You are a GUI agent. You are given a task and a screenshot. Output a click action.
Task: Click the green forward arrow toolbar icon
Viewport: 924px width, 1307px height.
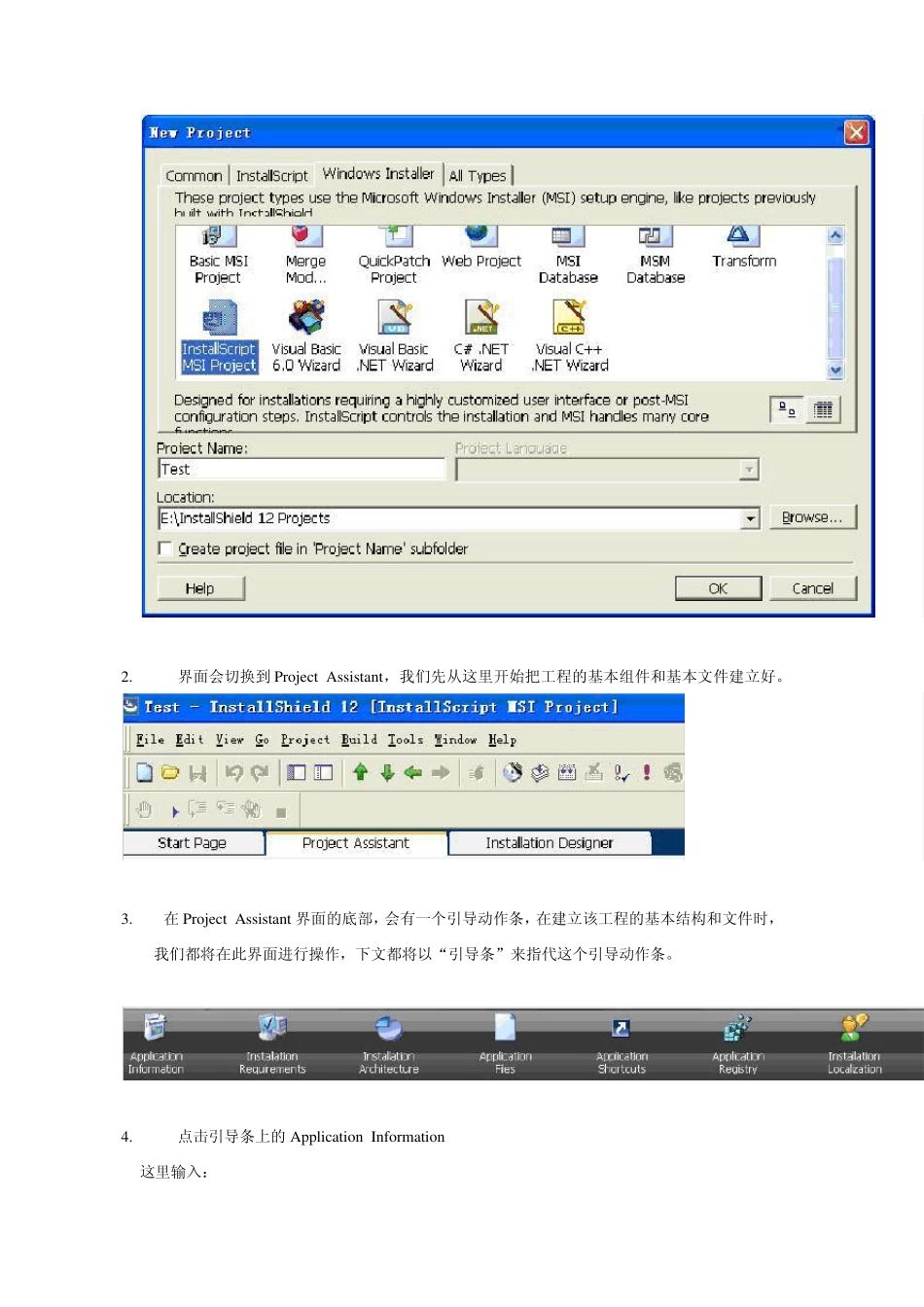tap(441, 772)
